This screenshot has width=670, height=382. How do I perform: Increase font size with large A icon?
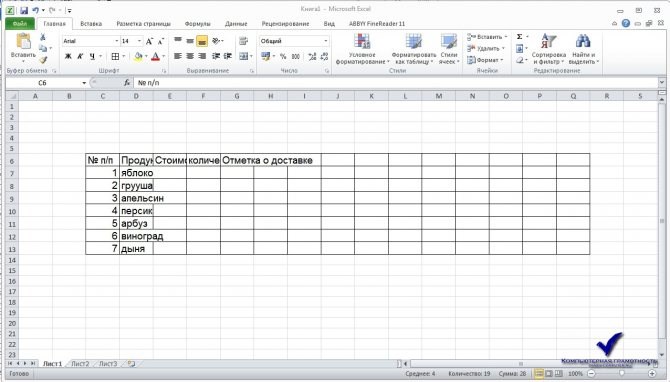click(149, 41)
